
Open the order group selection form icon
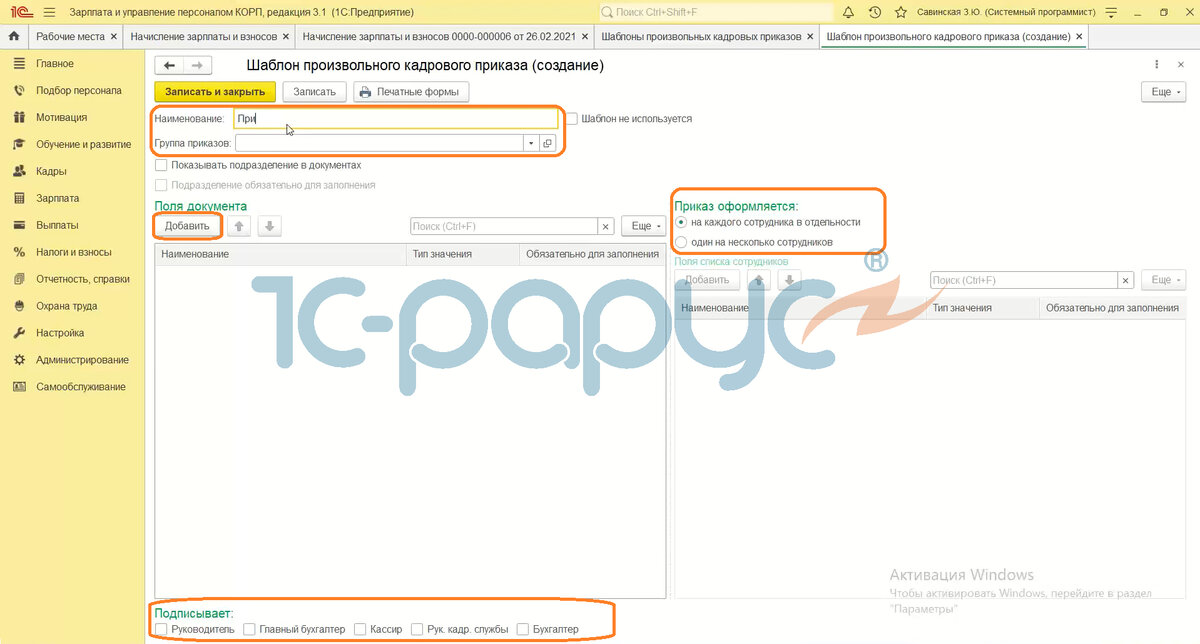[x=547, y=143]
